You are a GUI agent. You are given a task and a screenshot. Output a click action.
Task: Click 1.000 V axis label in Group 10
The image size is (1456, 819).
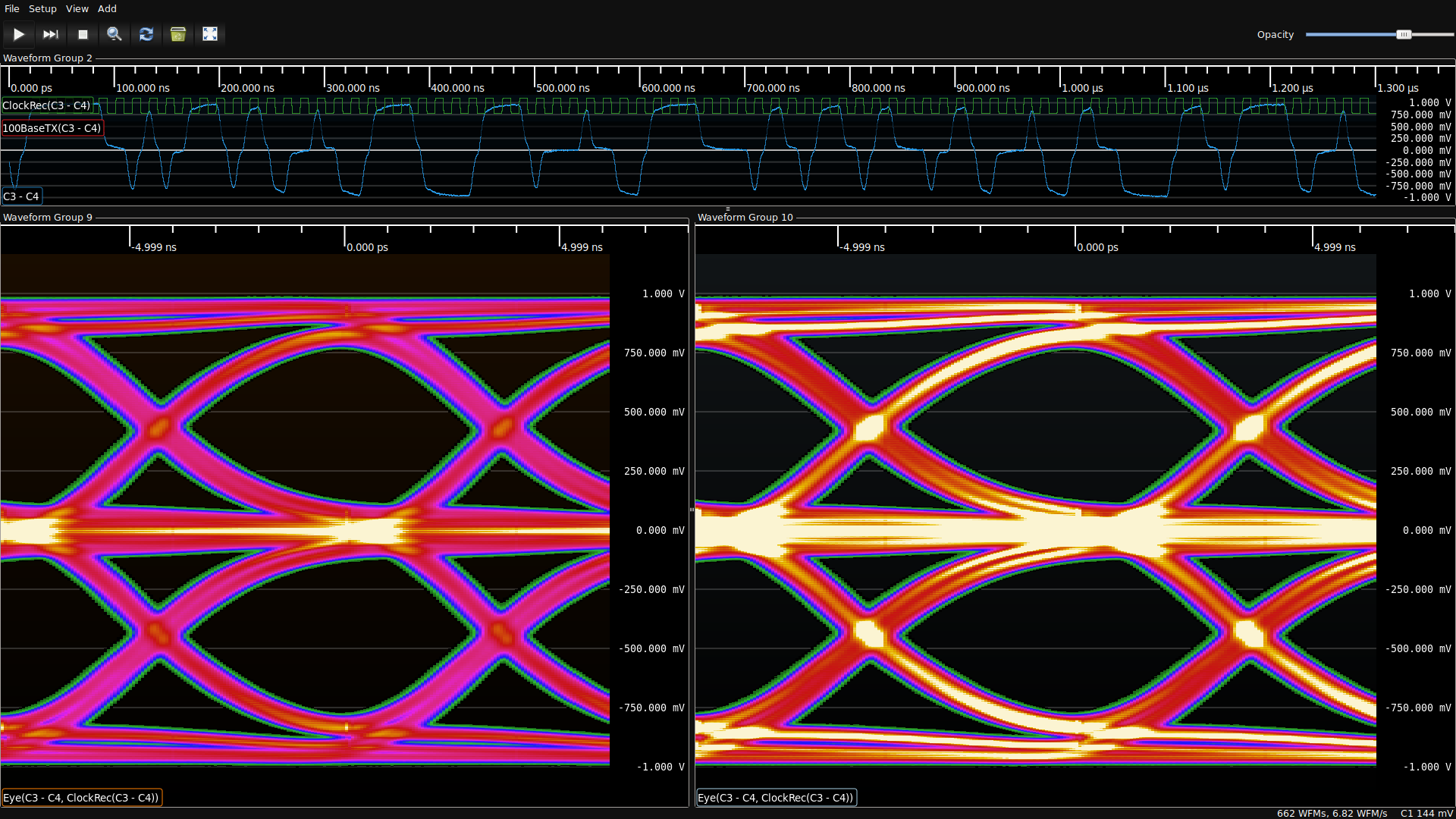[1429, 293]
